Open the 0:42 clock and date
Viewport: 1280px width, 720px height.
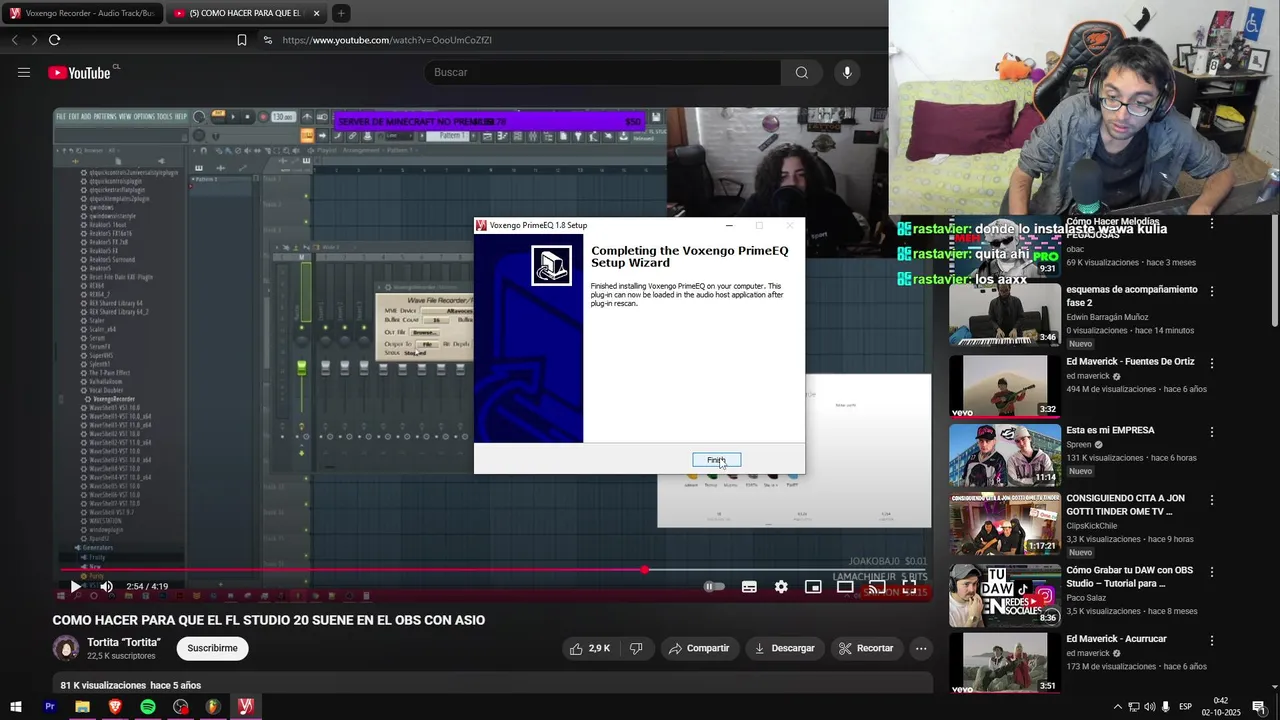[1221, 707]
